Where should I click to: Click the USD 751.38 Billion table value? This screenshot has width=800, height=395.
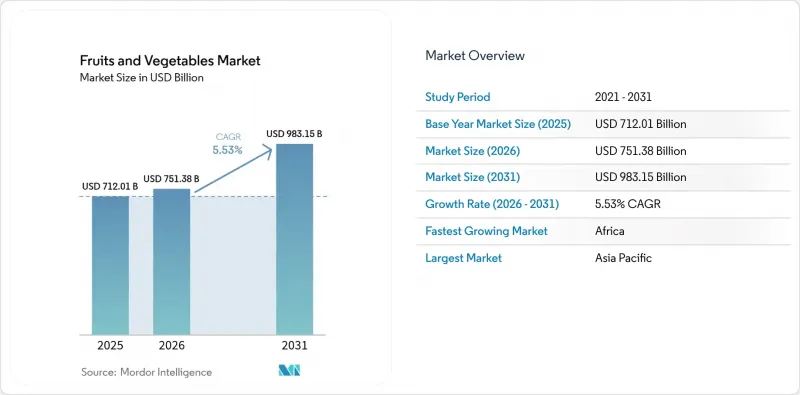(x=640, y=151)
